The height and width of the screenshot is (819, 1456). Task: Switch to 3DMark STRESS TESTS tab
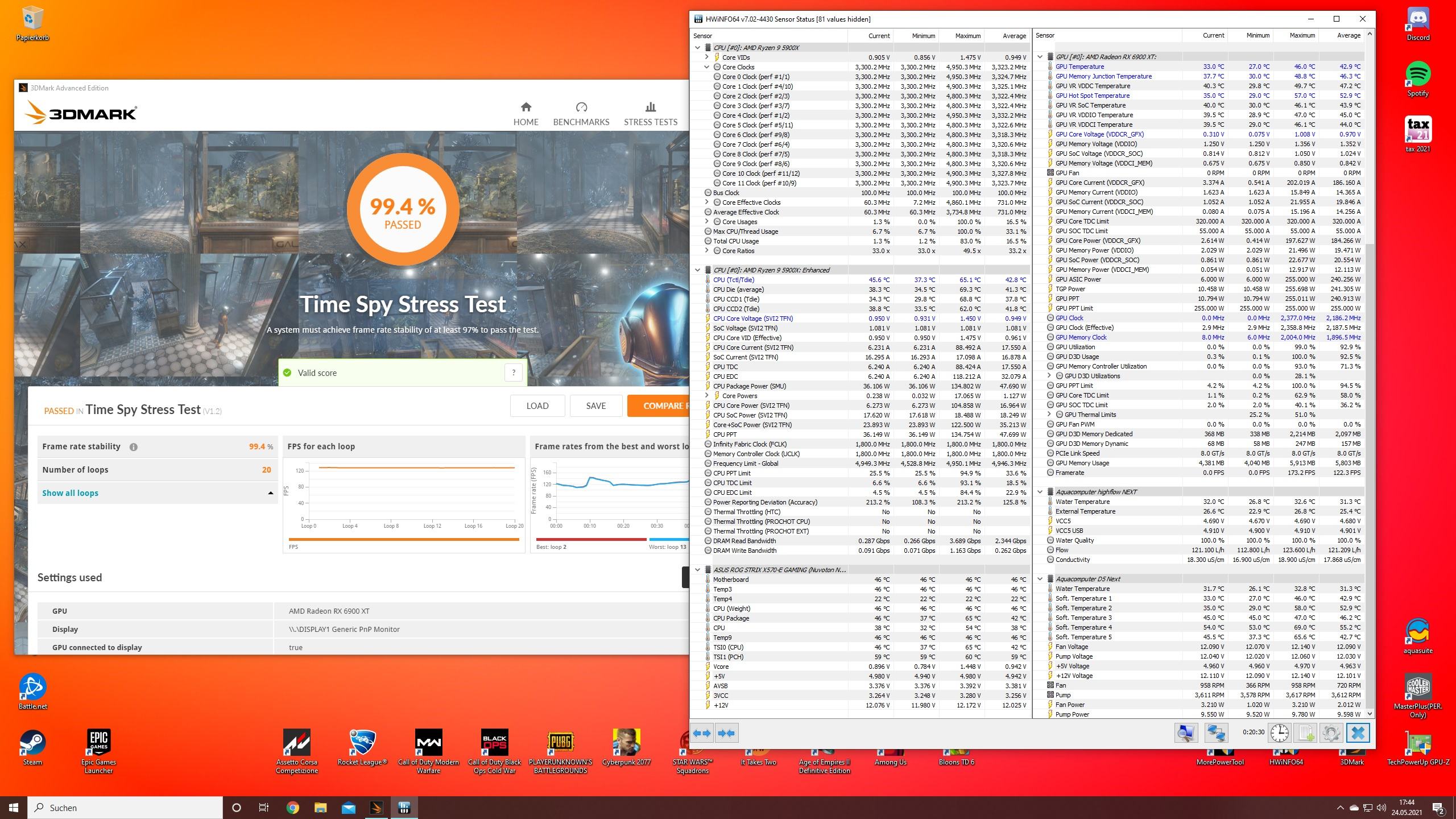651,114
